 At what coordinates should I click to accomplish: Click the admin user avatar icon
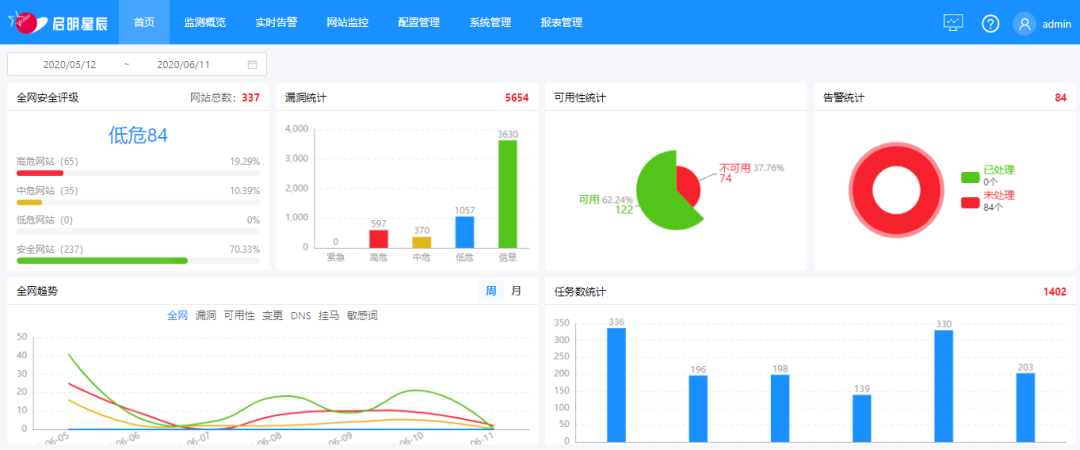click(x=1024, y=23)
